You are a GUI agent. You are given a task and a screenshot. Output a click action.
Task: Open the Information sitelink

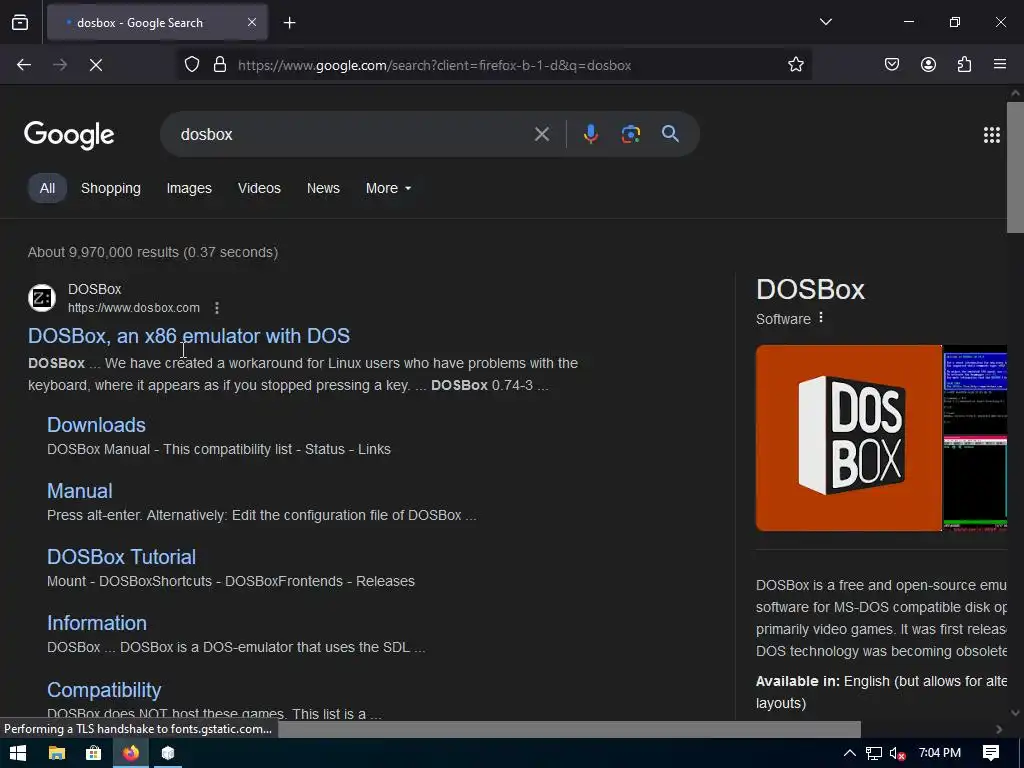(x=97, y=623)
